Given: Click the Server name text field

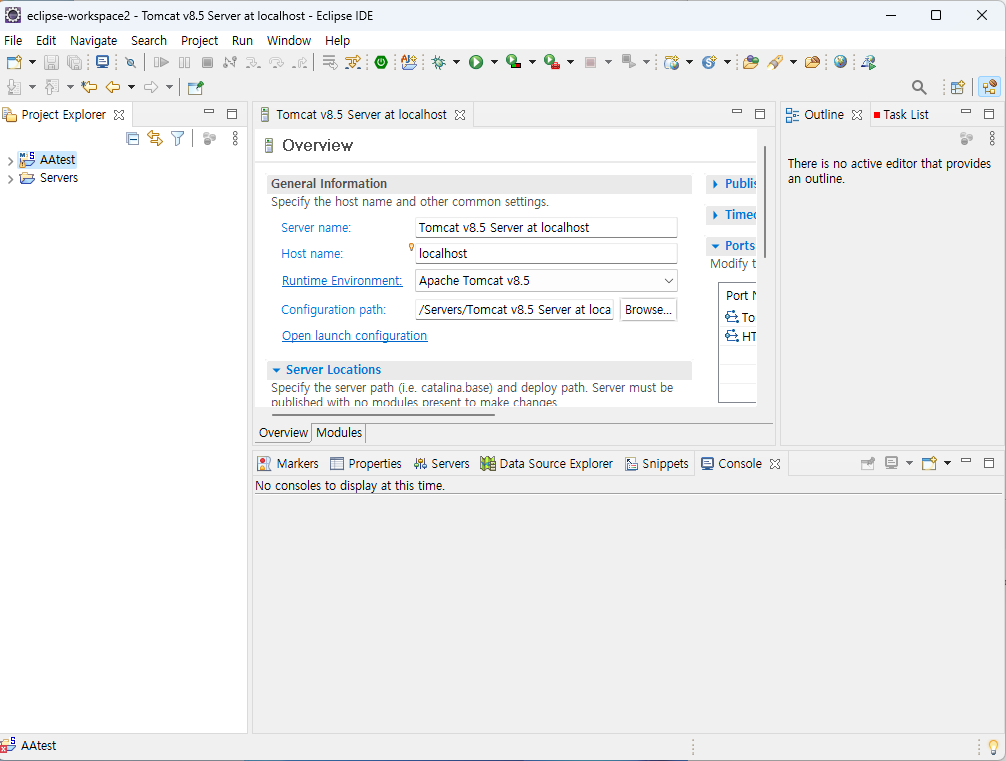Looking at the screenshot, I should coord(546,228).
